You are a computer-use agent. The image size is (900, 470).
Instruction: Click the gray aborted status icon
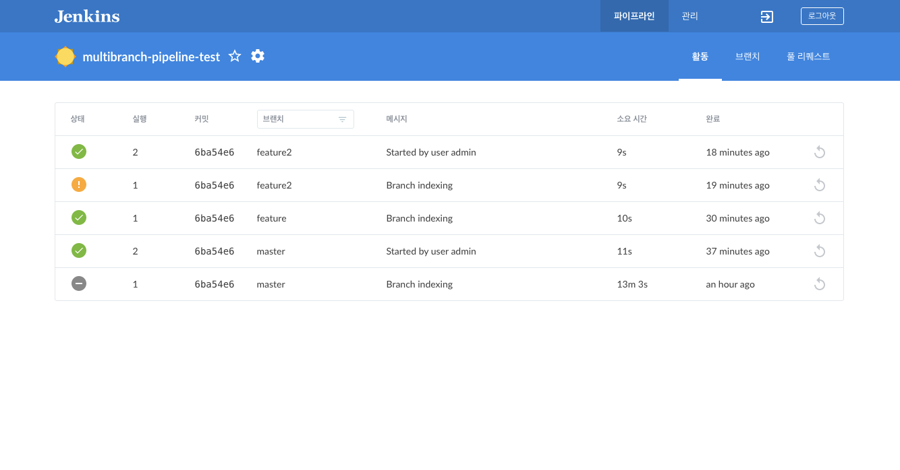(x=79, y=284)
